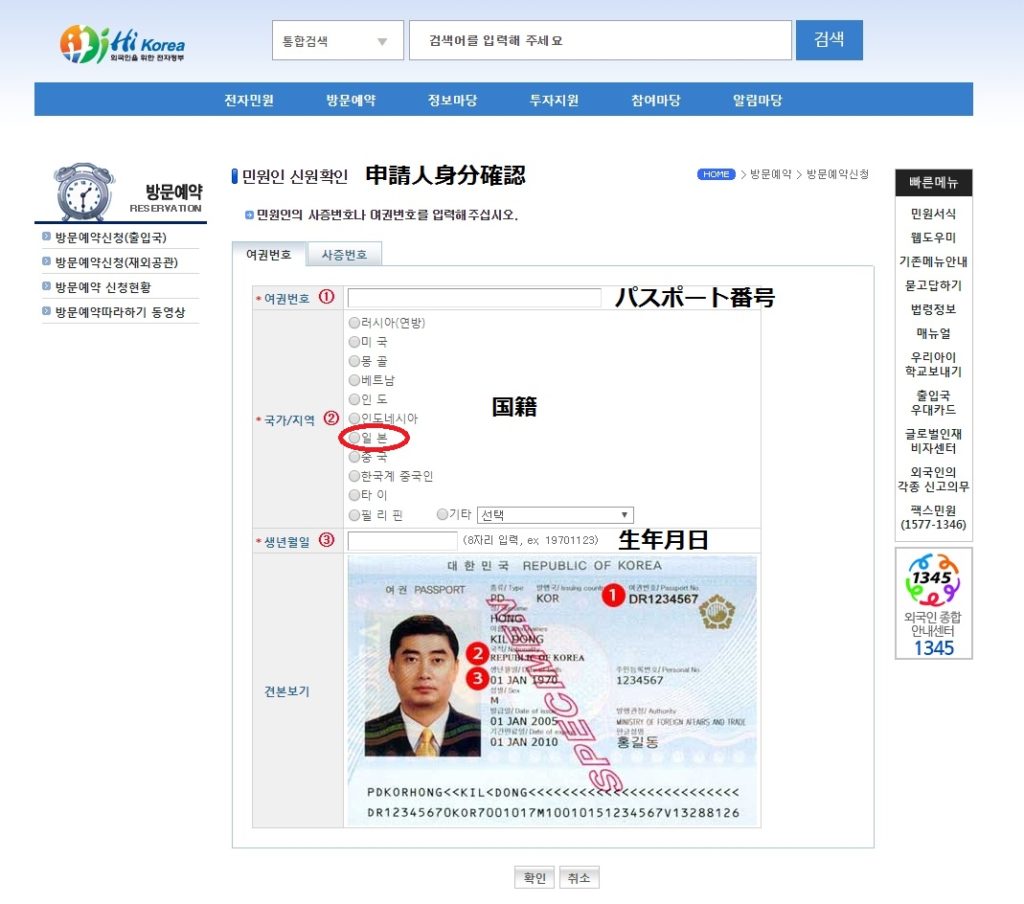This screenshot has width=1024, height=904.
Task: Select the 미 국 radio button
Action: tap(354, 342)
